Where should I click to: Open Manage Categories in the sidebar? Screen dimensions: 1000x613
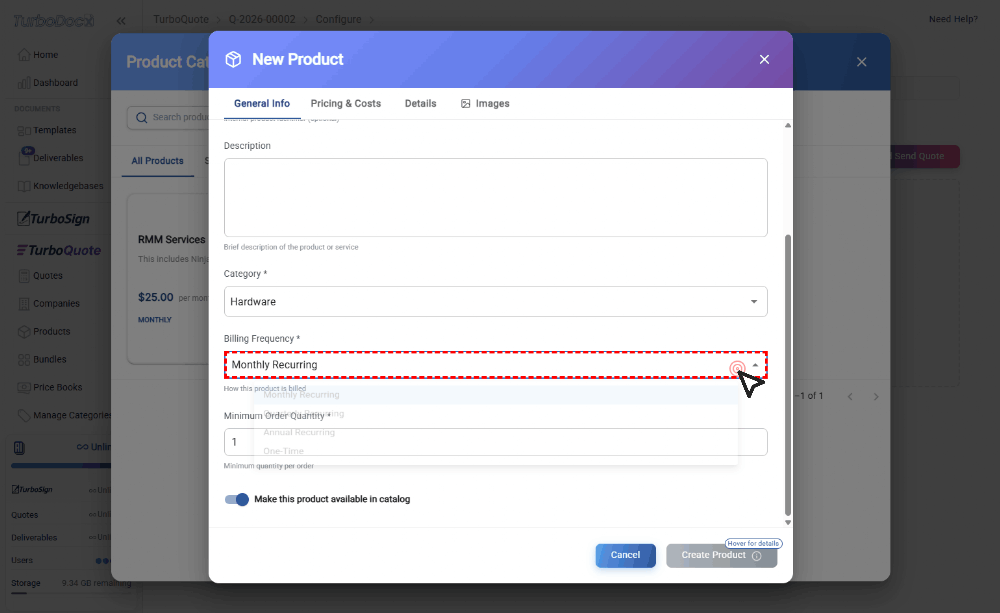click(64, 415)
